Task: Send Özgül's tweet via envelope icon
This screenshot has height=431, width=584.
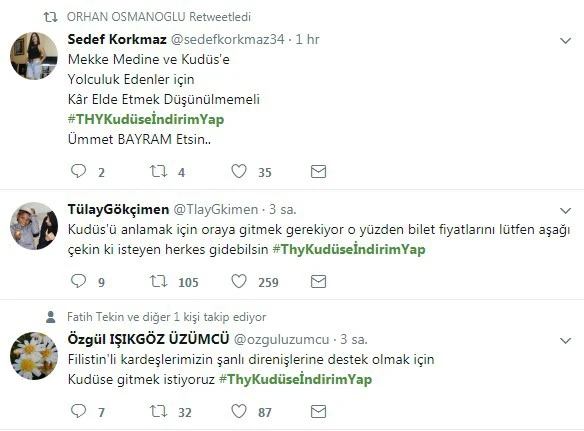Action: pyautogui.click(x=318, y=411)
